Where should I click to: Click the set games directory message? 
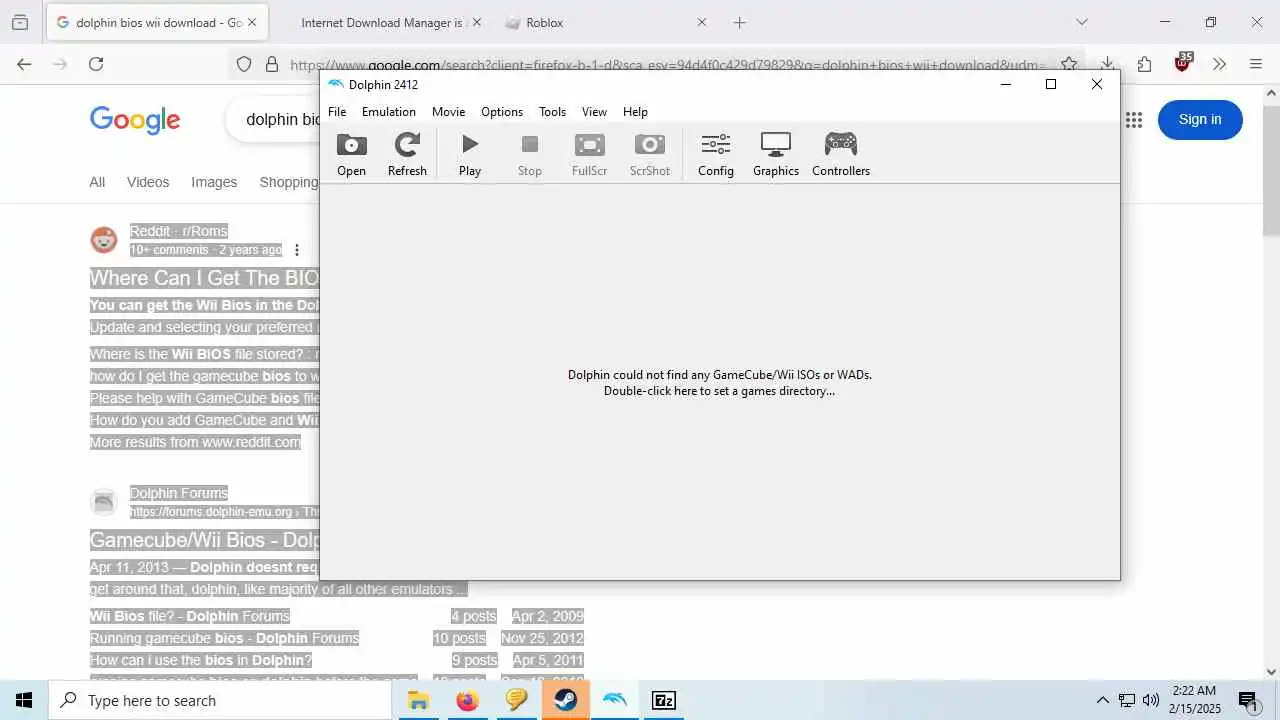tap(720, 383)
